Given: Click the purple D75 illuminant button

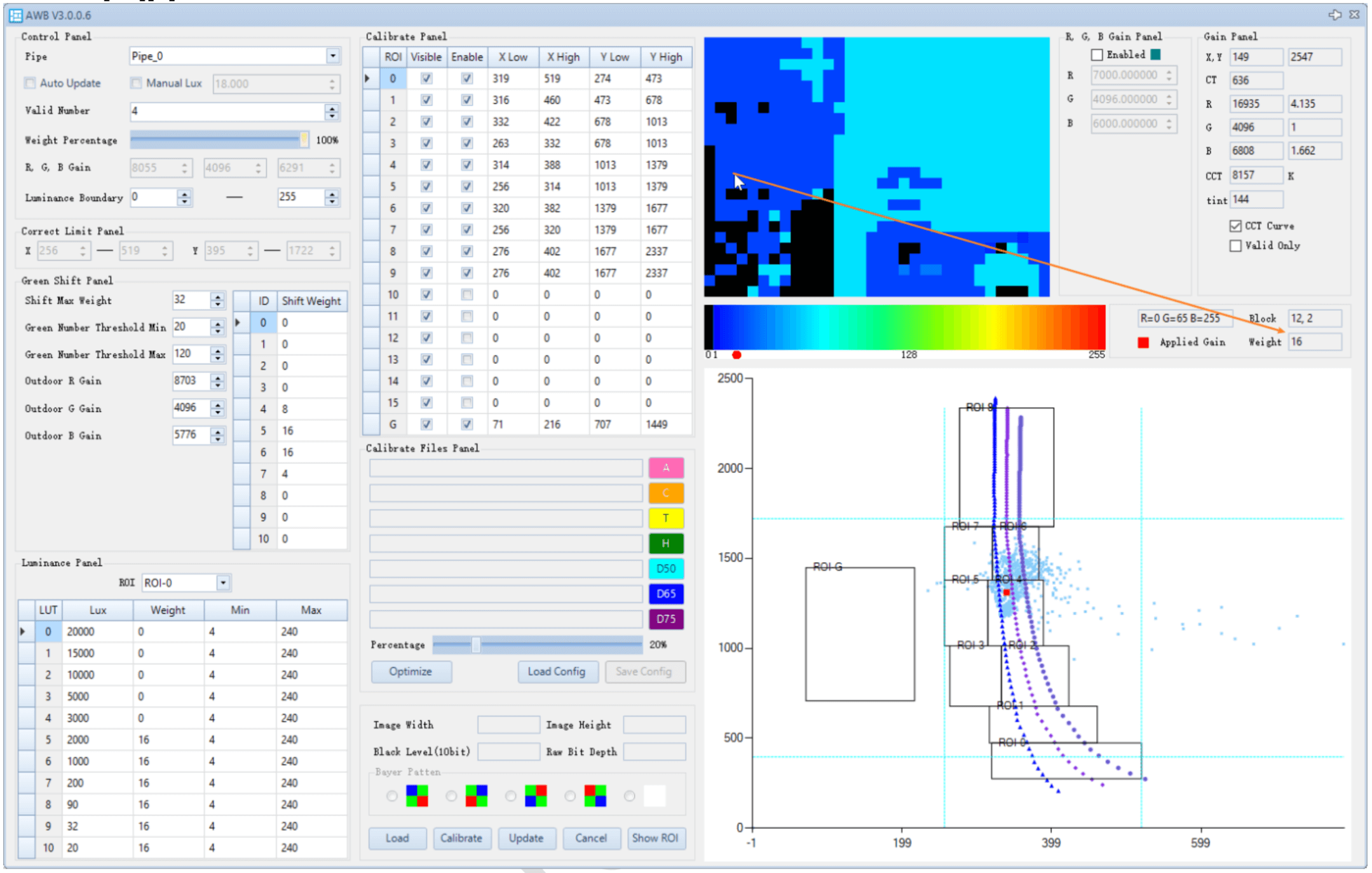Looking at the screenshot, I should (x=665, y=619).
